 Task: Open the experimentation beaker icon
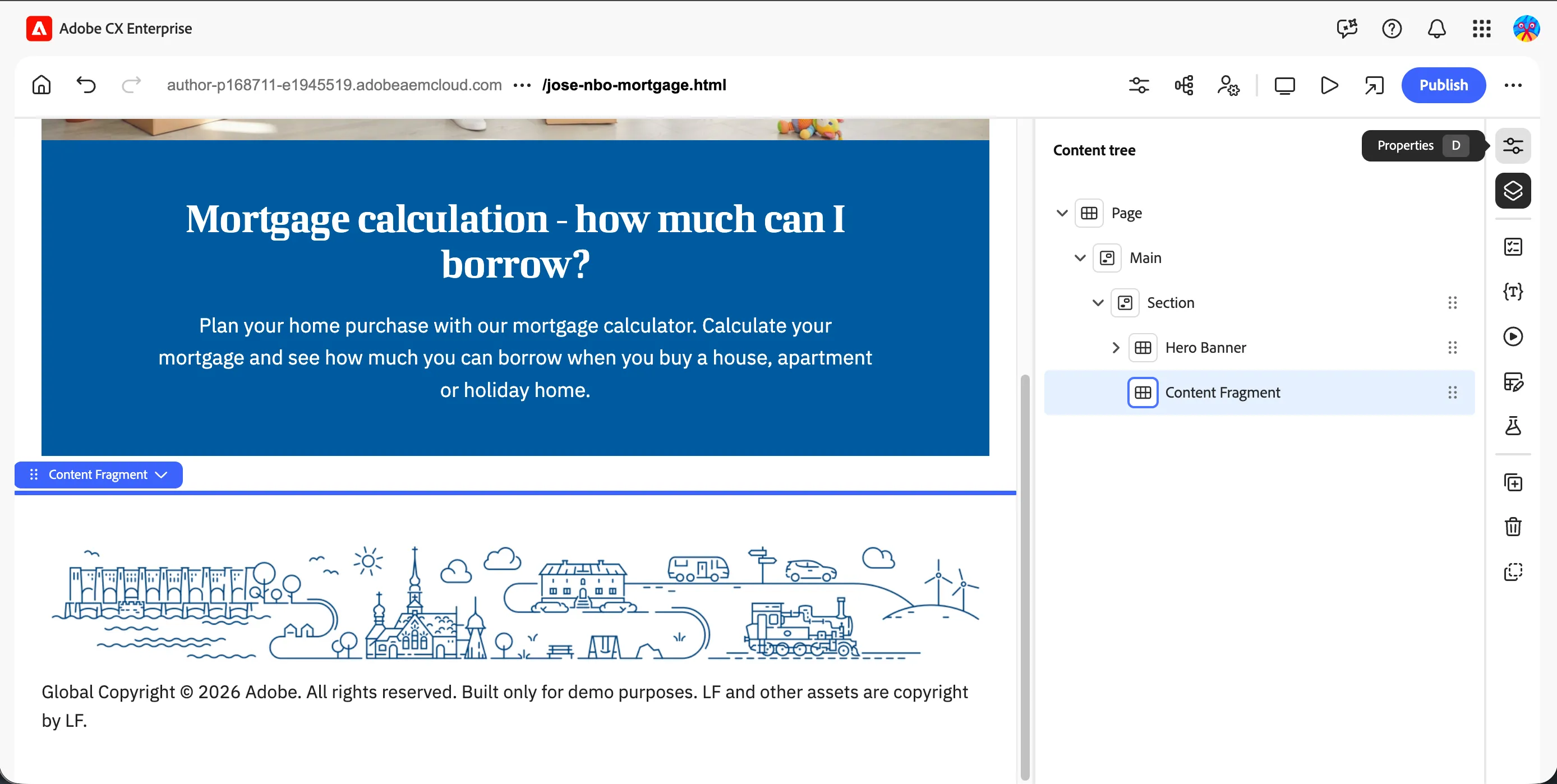pyautogui.click(x=1513, y=427)
